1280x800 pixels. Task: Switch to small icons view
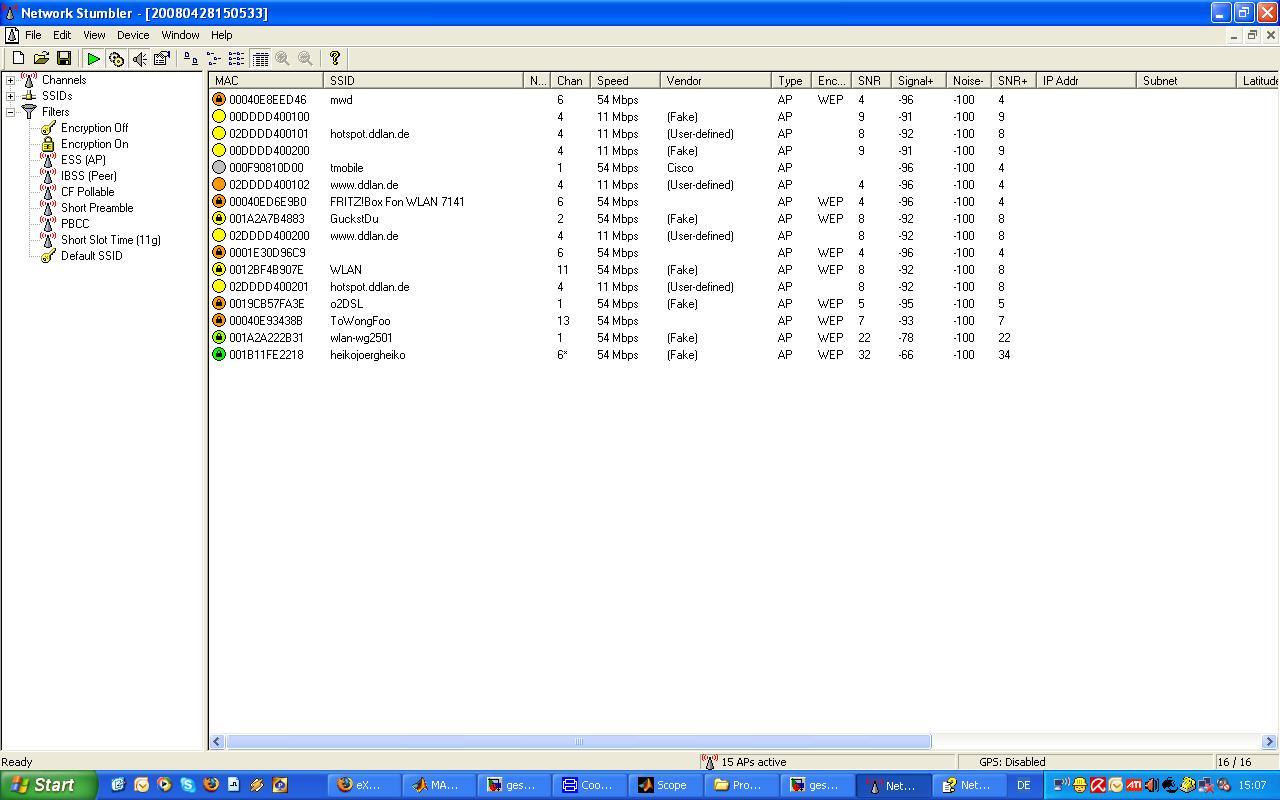[x=213, y=59]
